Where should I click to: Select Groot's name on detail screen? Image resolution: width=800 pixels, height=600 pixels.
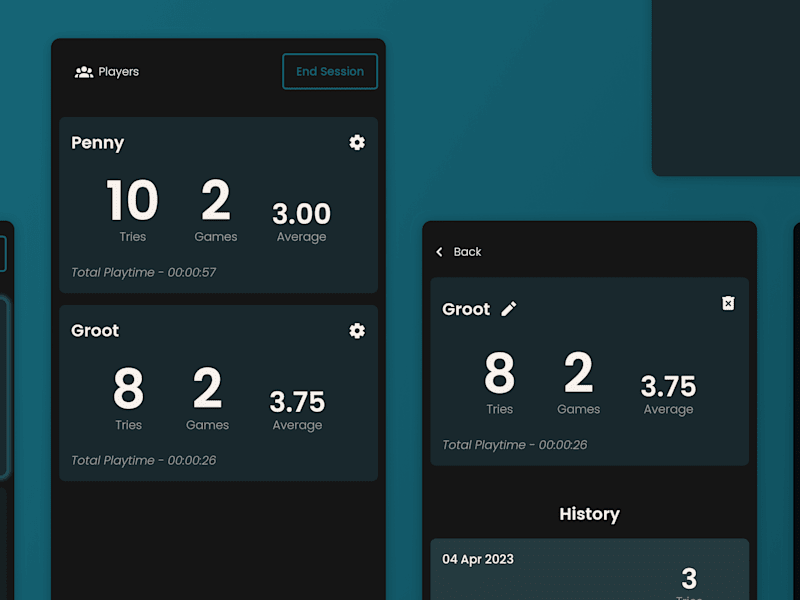pyautogui.click(x=466, y=309)
